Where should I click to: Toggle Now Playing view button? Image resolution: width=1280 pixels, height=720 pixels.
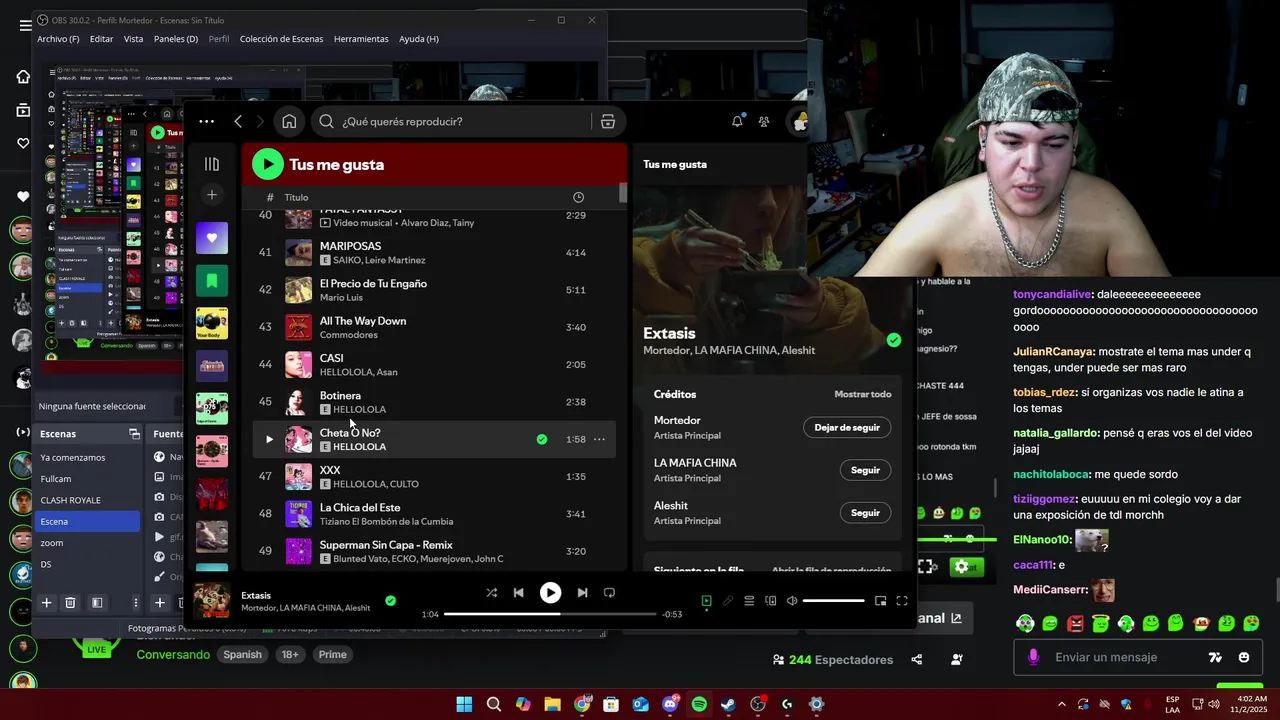(706, 601)
